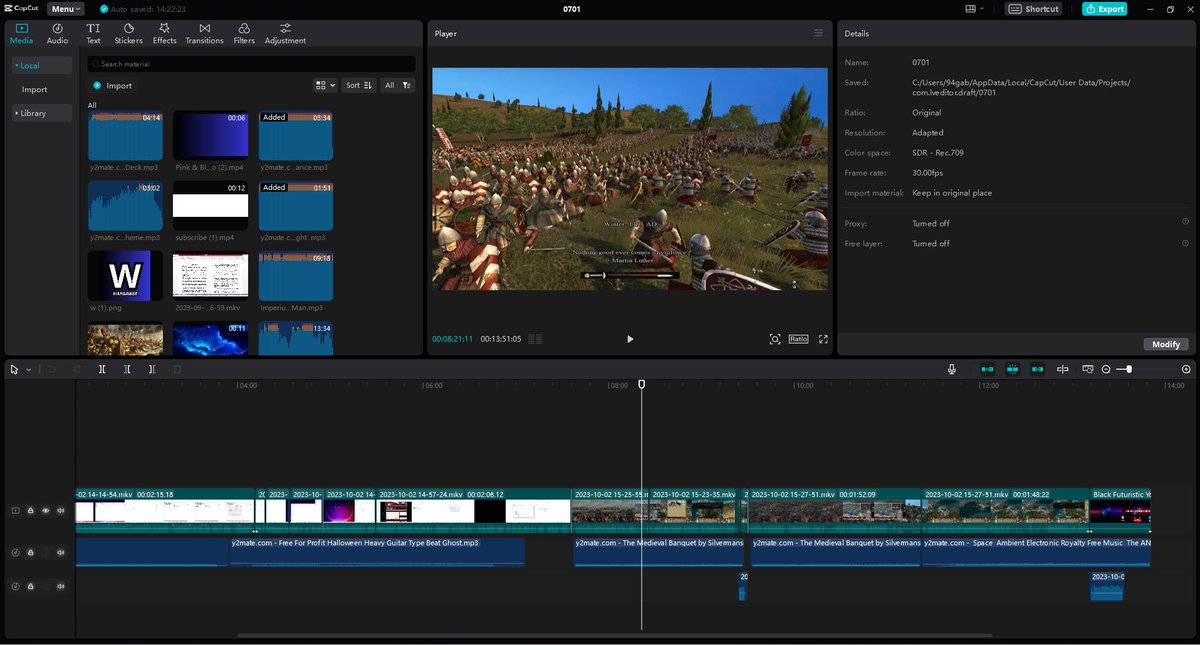The height and width of the screenshot is (645, 1200).
Task: Open the Filters tab
Action: point(244,34)
